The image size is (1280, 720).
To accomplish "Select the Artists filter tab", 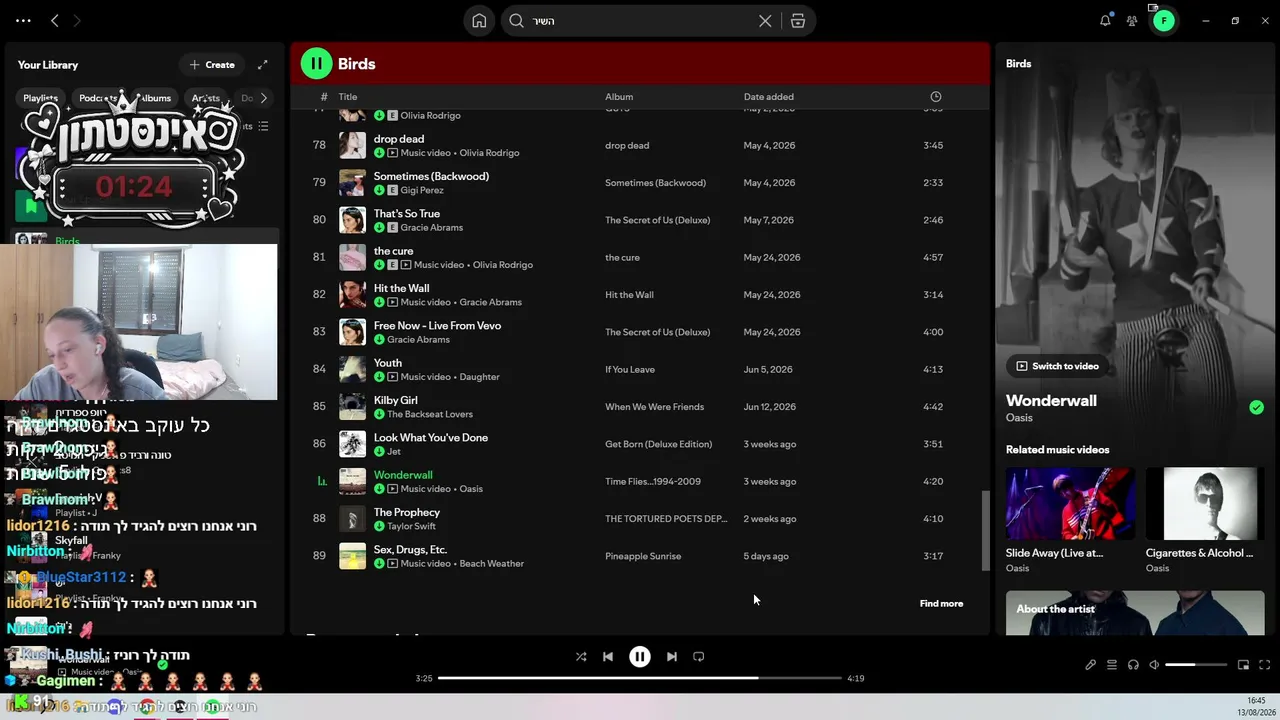I will tap(205, 98).
